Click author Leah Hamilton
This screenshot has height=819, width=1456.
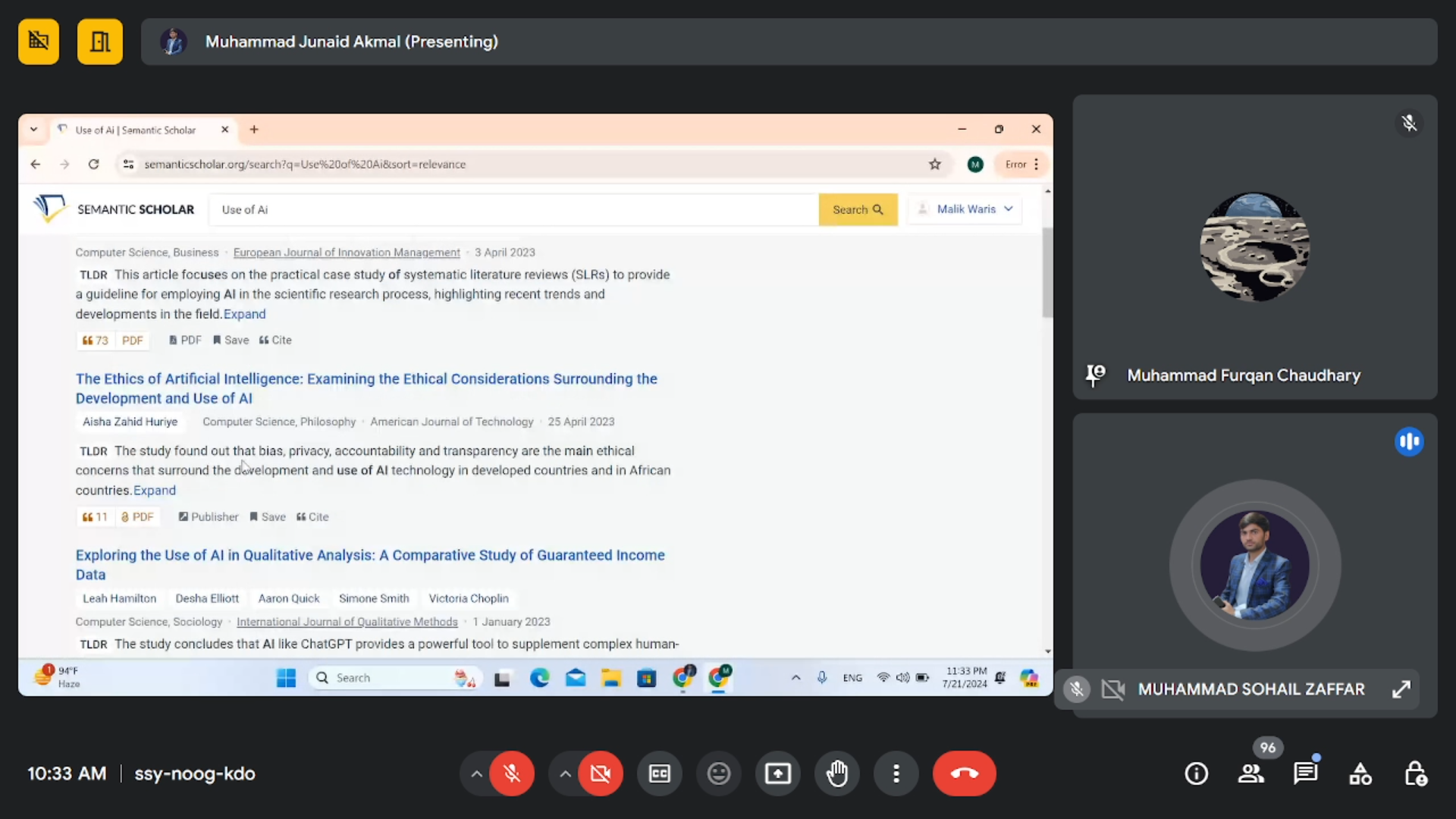[x=119, y=598]
